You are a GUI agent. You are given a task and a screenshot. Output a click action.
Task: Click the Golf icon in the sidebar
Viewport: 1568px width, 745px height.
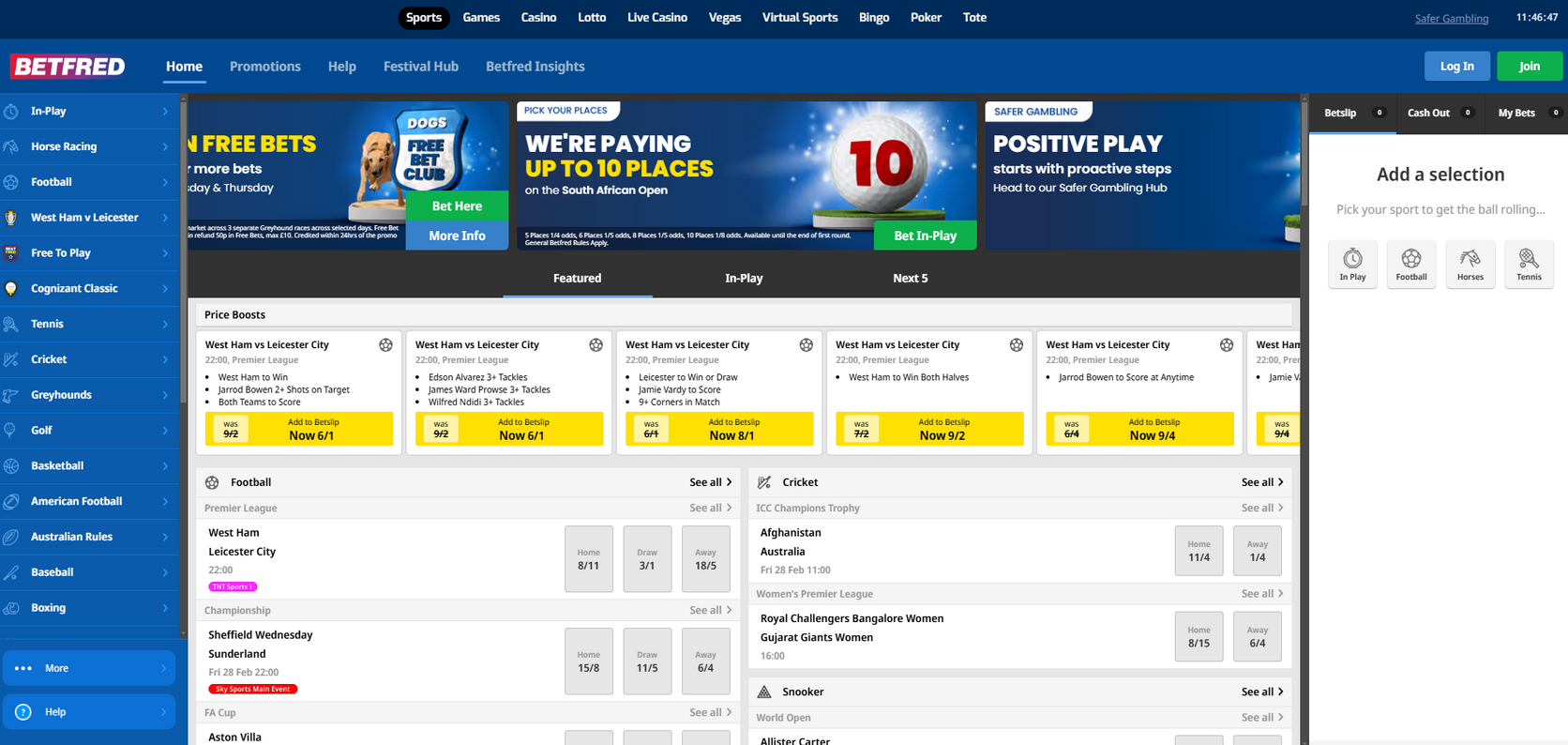tap(11, 431)
